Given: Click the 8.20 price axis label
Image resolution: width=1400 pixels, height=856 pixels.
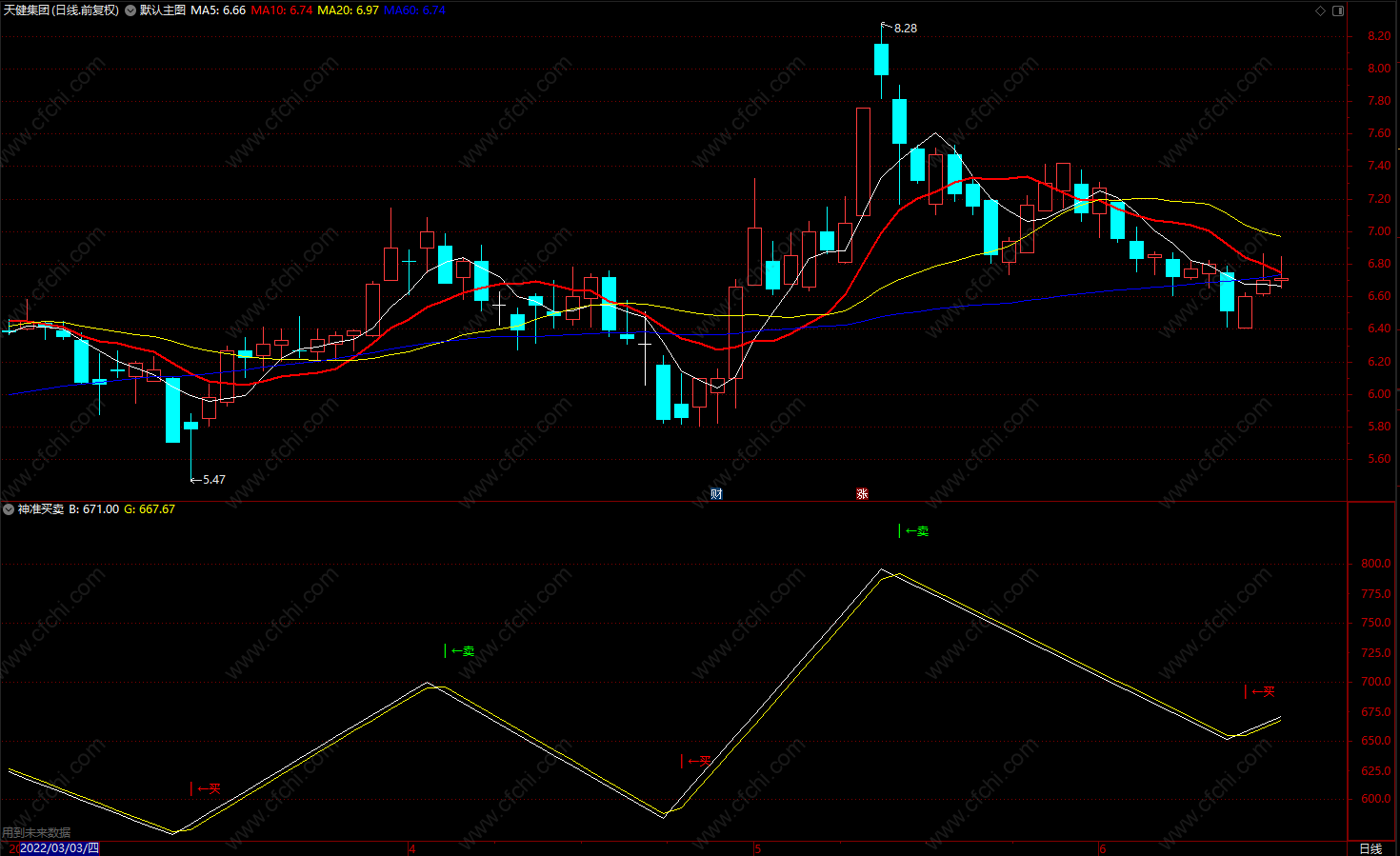Looking at the screenshot, I should [x=1378, y=36].
